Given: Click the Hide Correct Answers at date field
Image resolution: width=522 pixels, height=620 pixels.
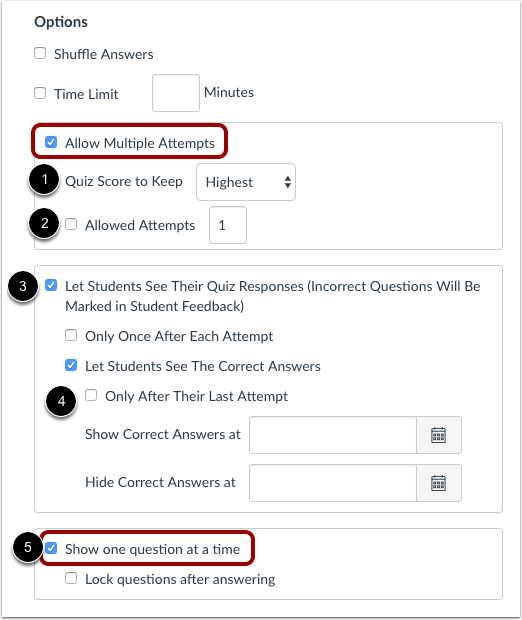Looking at the screenshot, I should 333,483.
